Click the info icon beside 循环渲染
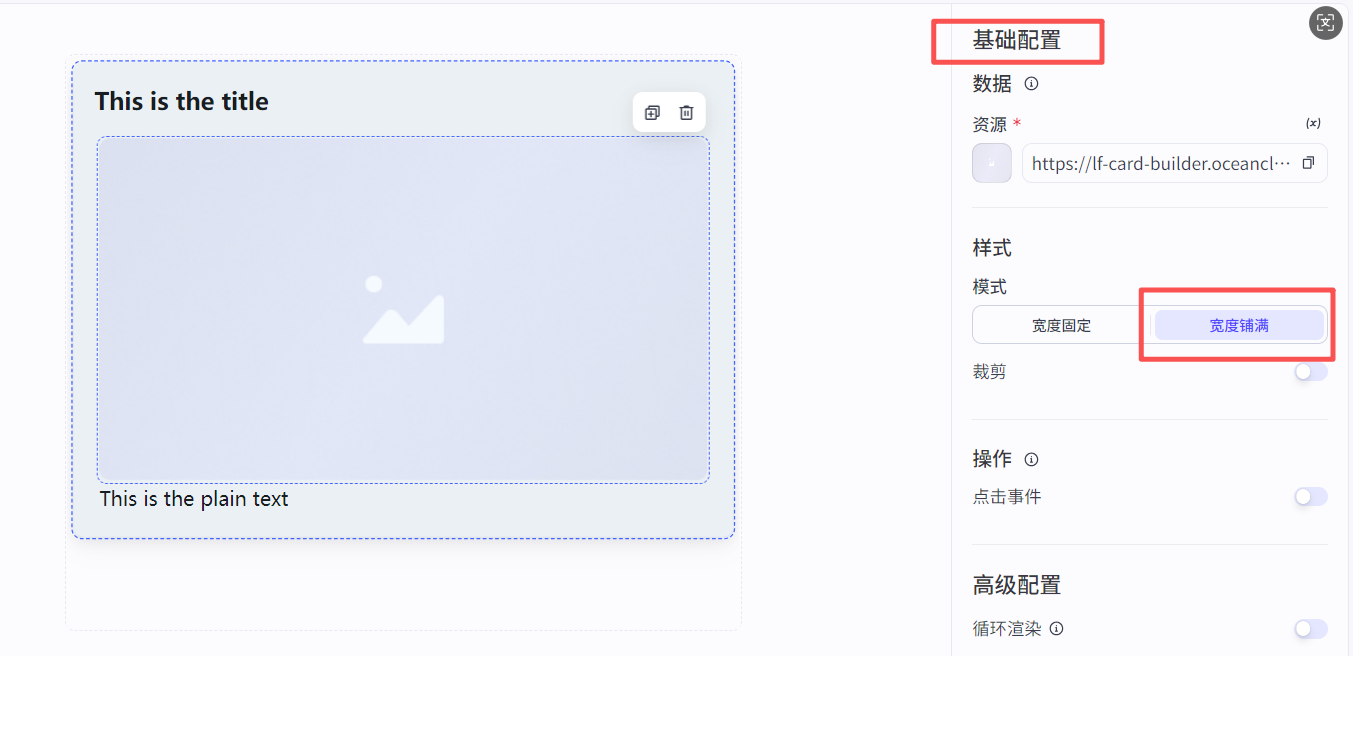The width and height of the screenshot is (1364, 753). (1057, 629)
